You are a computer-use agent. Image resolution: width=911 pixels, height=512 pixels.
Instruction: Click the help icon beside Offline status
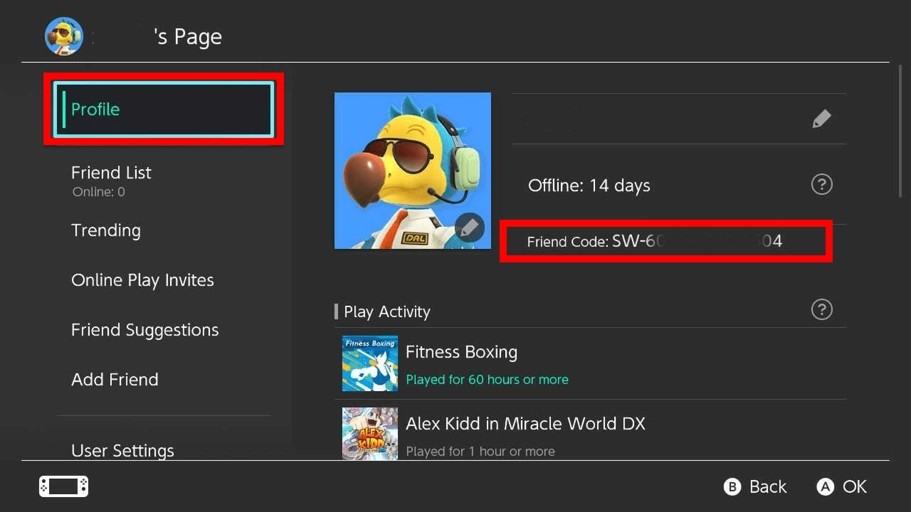tap(821, 185)
